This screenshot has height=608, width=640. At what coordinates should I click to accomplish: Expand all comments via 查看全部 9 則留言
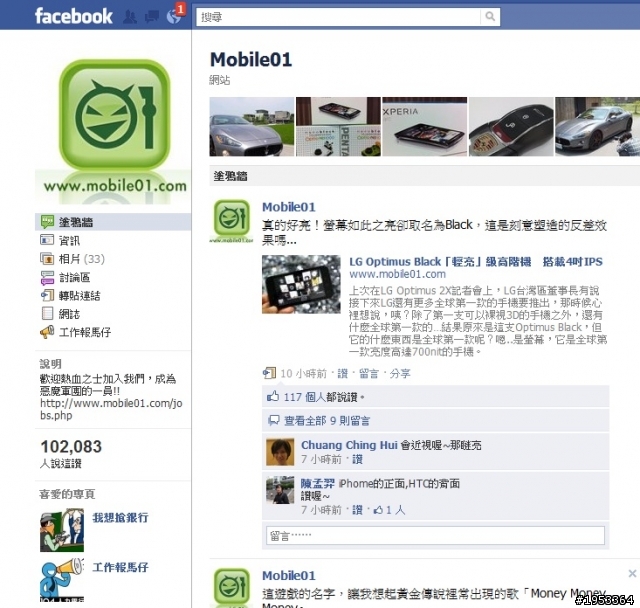click(x=327, y=421)
